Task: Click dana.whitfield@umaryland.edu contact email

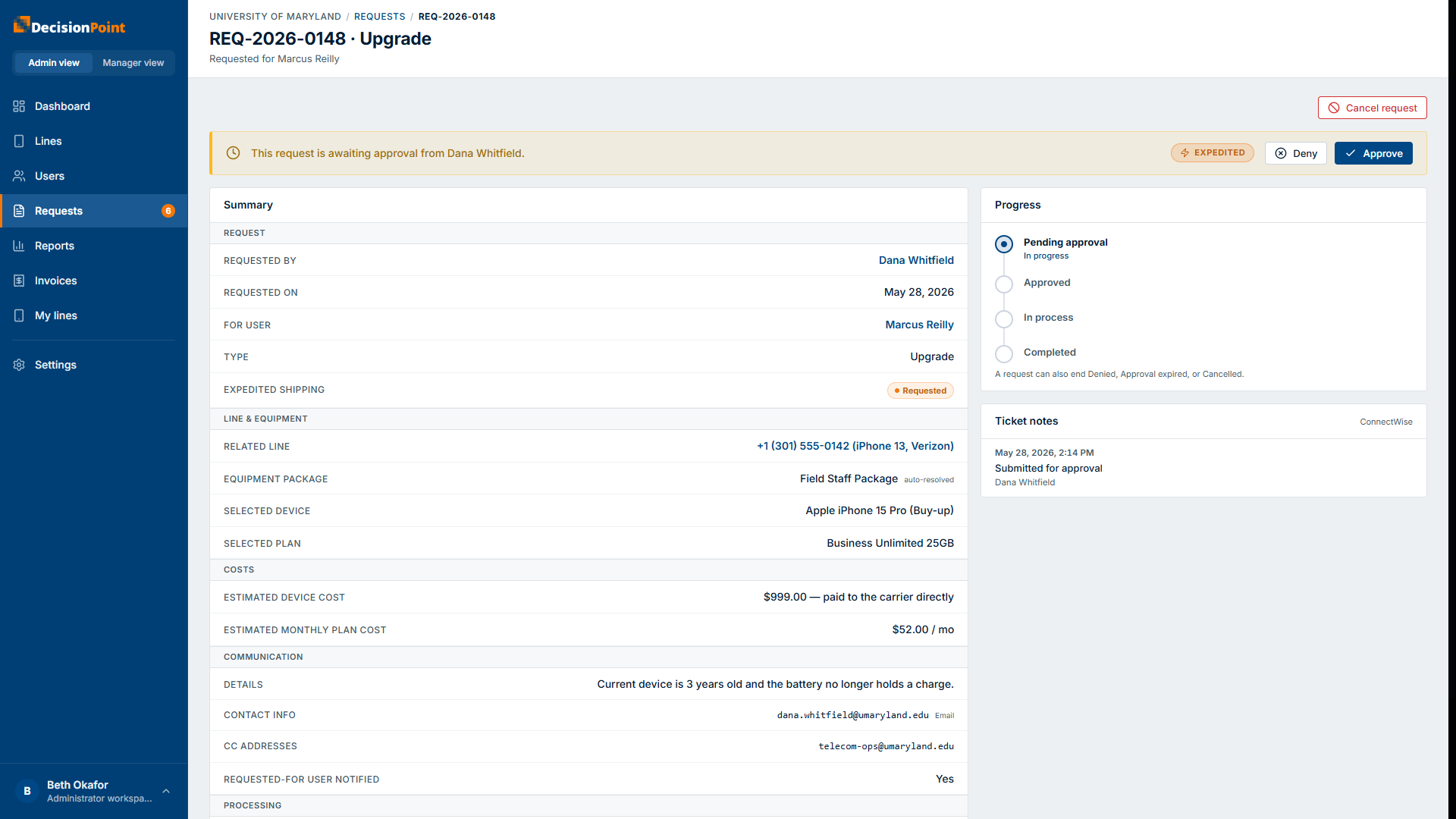Action: (x=852, y=715)
